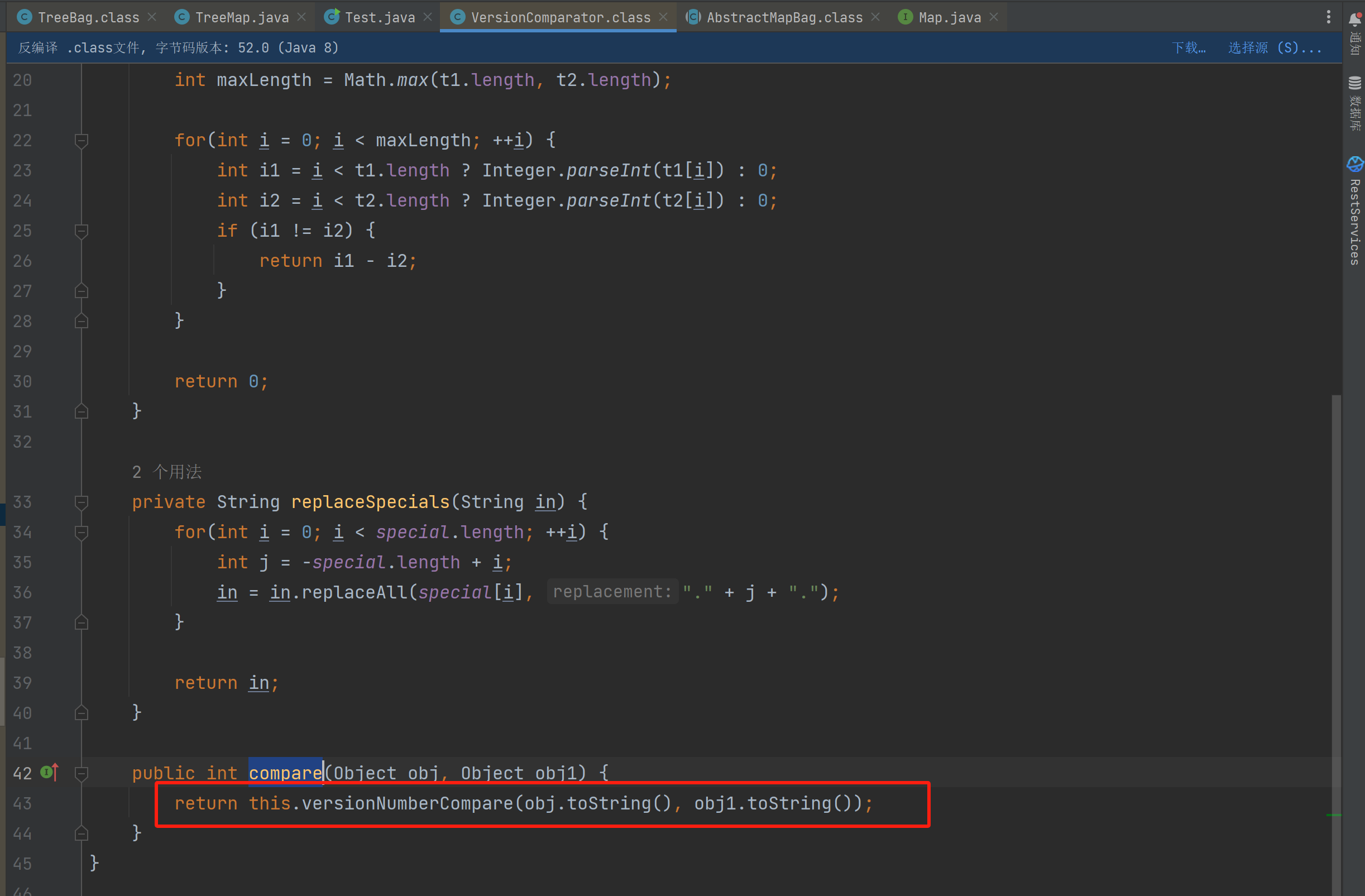The image size is (1365, 896).
Task: Collapse the for loop at line 22
Action: click(82, 141)
